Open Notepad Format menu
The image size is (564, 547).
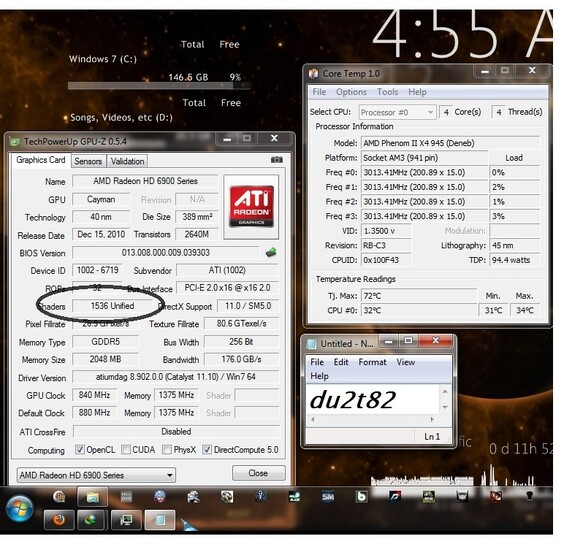click(372, 362)
